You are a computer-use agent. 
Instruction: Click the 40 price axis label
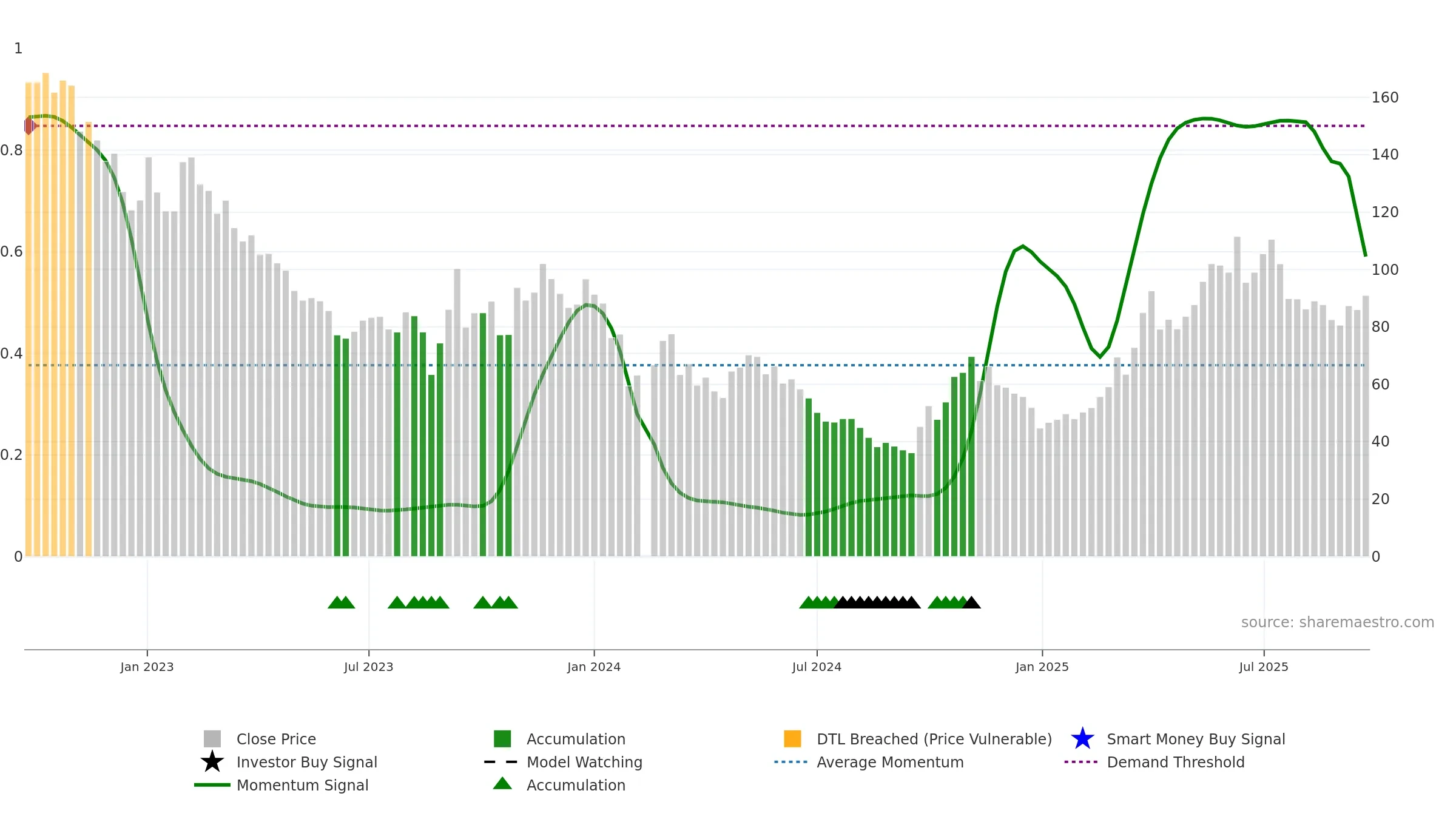coord(1380,442)
